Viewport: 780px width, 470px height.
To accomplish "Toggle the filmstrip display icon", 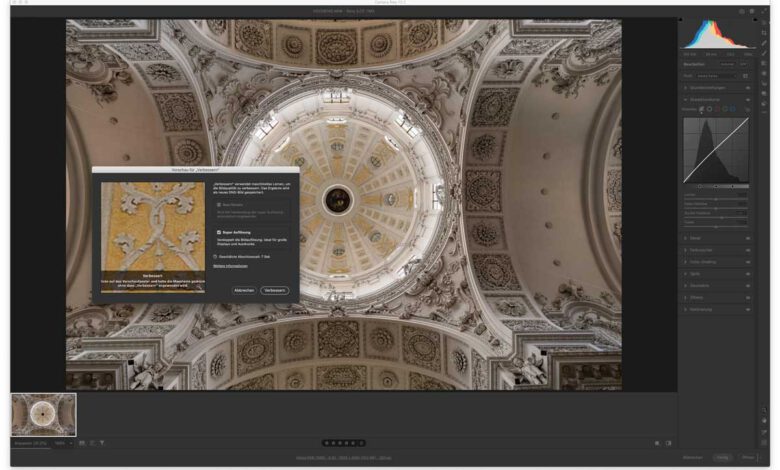I will click(82, 443).
